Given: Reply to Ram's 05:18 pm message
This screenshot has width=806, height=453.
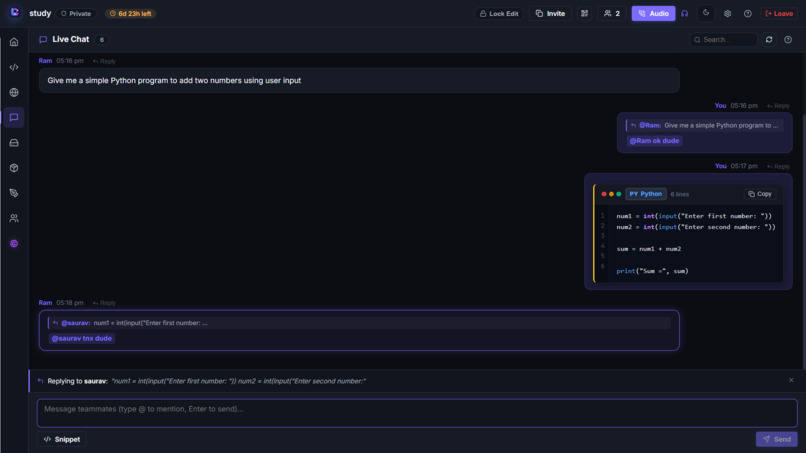Looking at the screenshot, I should [104, 303].
